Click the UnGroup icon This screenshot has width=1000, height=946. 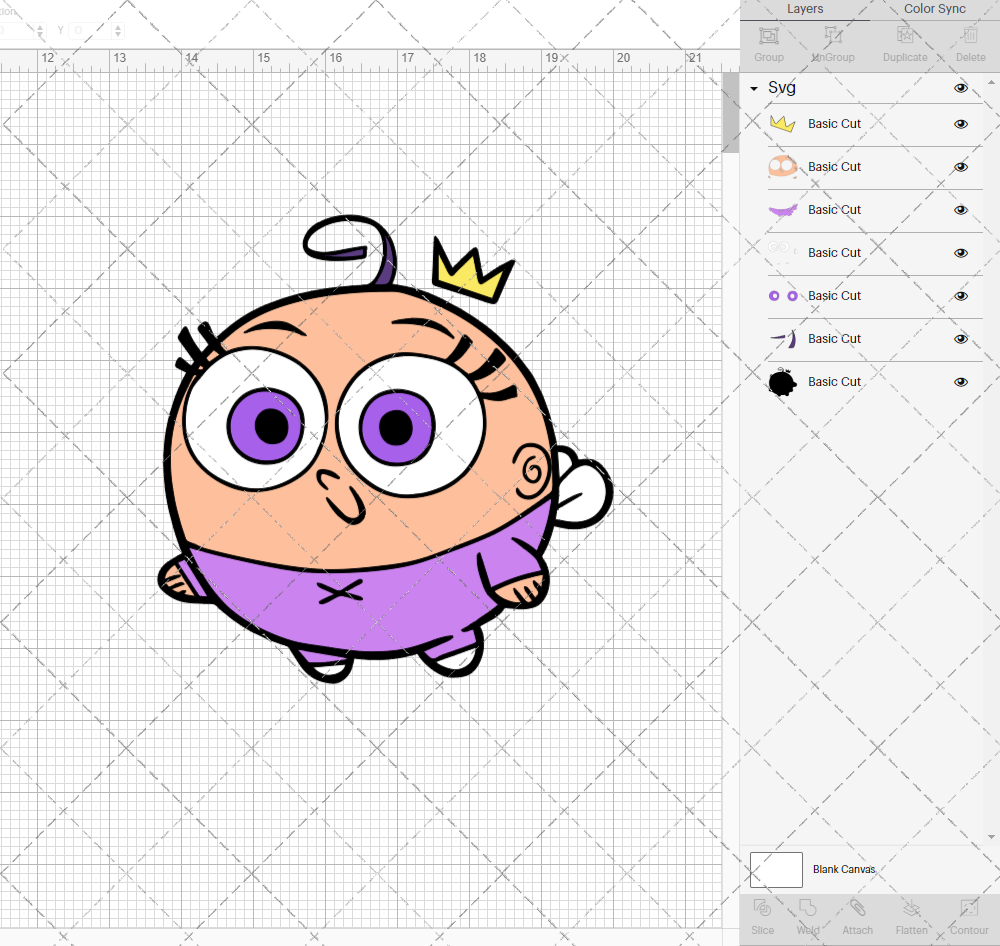(832, 35)
